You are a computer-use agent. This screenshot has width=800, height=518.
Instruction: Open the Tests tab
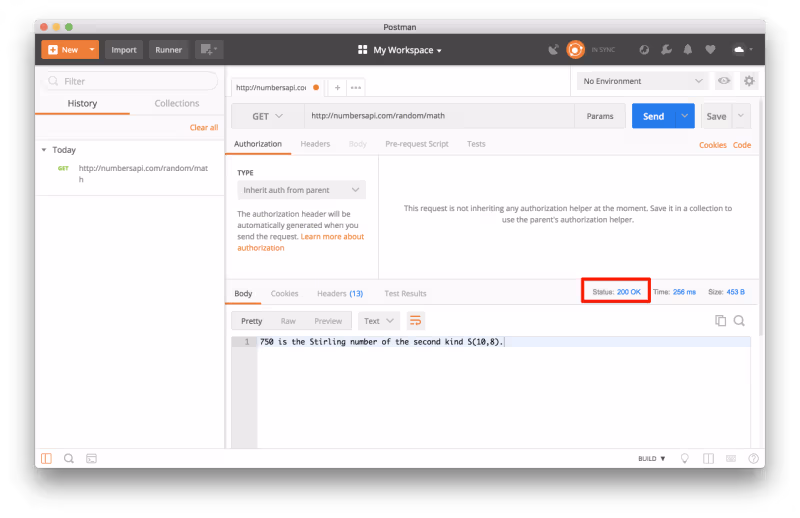476,144
